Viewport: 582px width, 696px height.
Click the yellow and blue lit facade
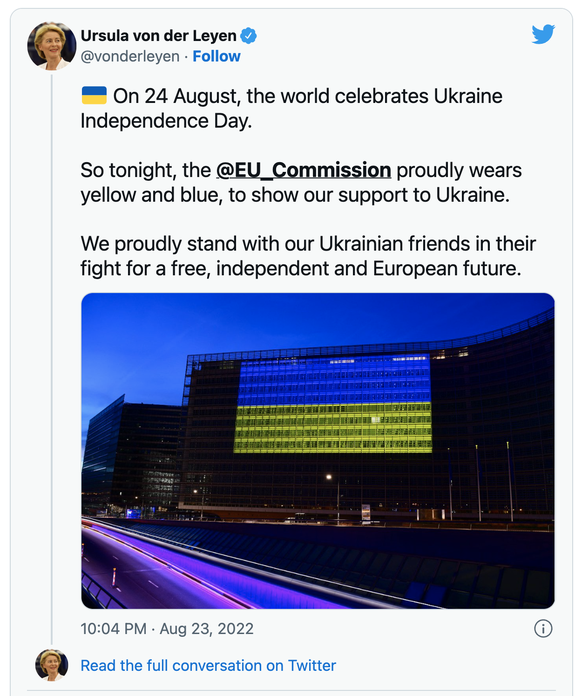333,404
